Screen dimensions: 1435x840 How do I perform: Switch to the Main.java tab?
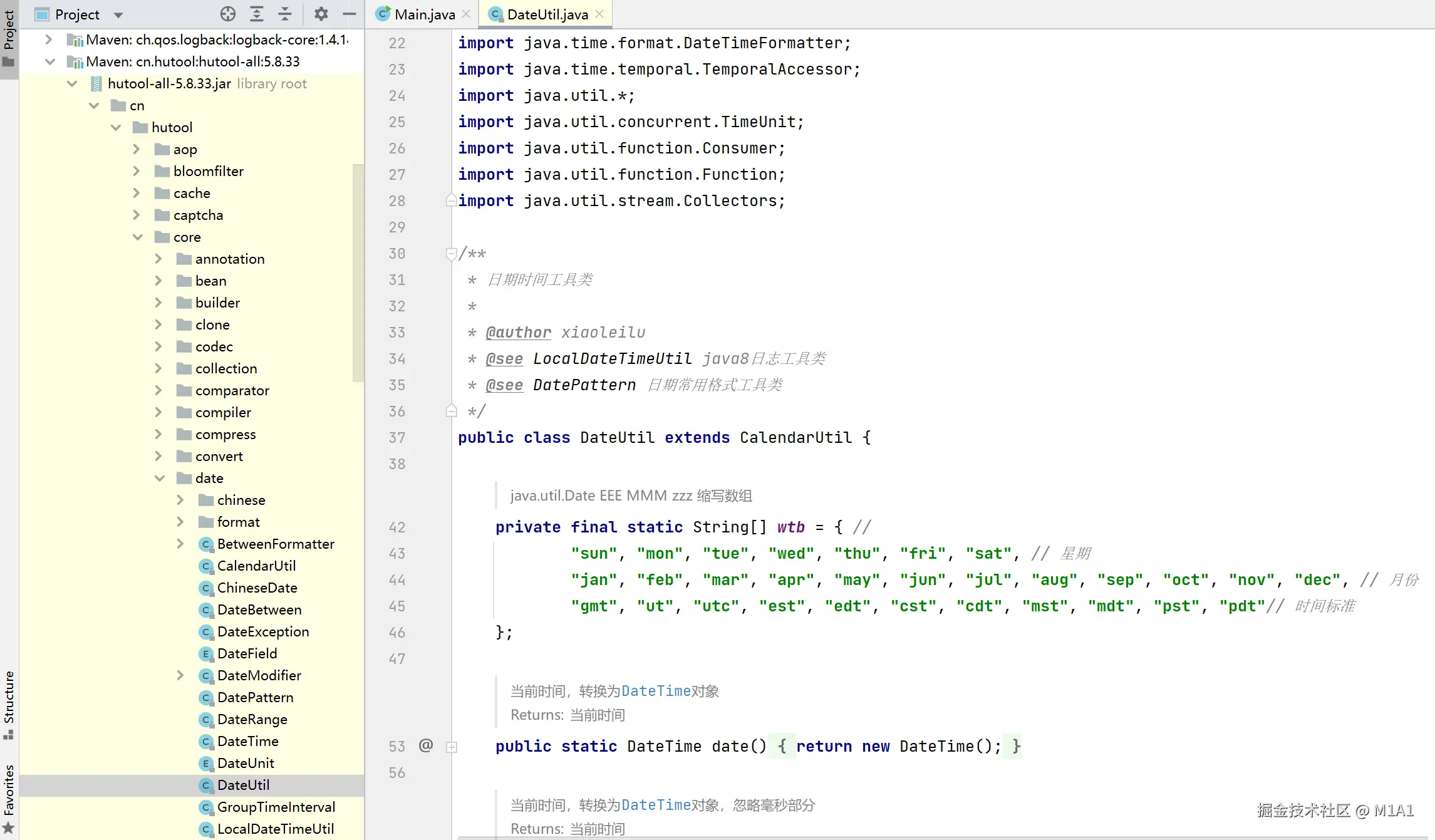click(424, 14)
